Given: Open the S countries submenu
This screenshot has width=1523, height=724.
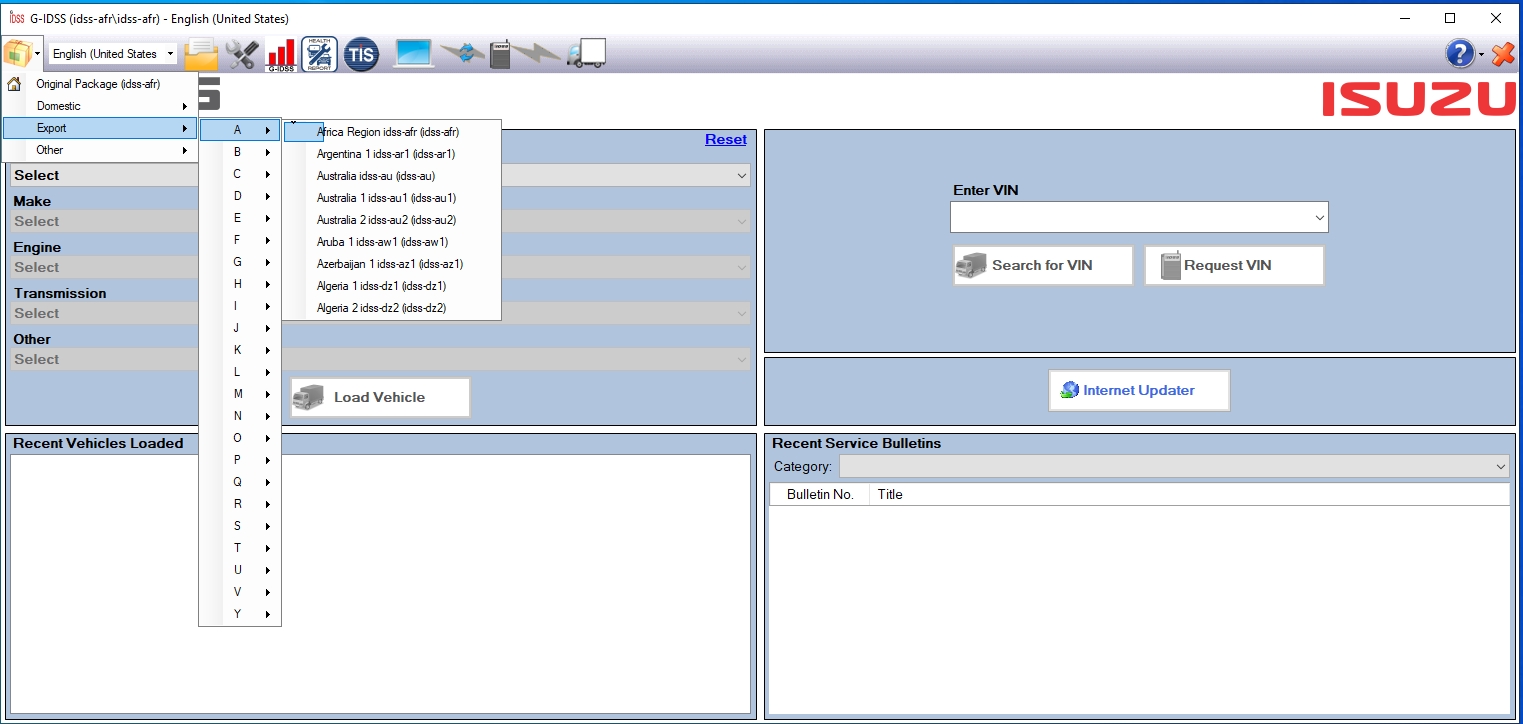Looking at the screenshot, I should tap(240, 526).
